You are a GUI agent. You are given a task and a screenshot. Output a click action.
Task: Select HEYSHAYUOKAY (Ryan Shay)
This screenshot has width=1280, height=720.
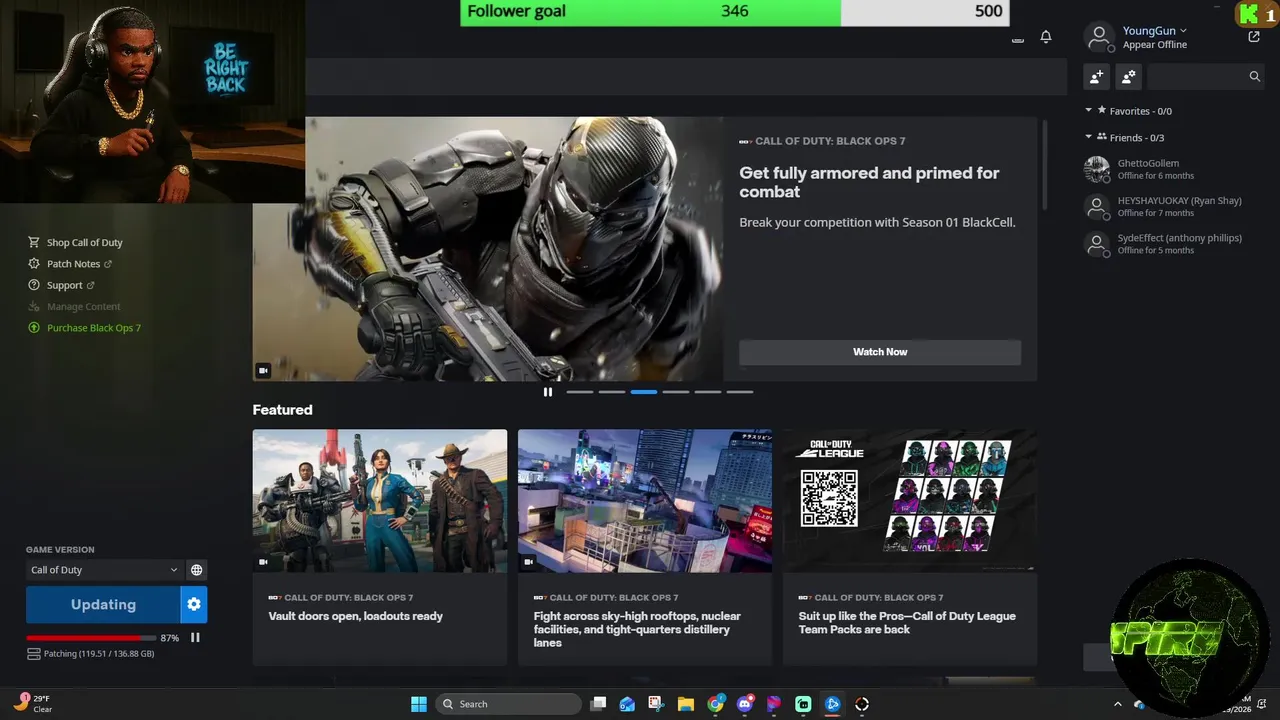pyautogui.click(x=1179, y=200)
